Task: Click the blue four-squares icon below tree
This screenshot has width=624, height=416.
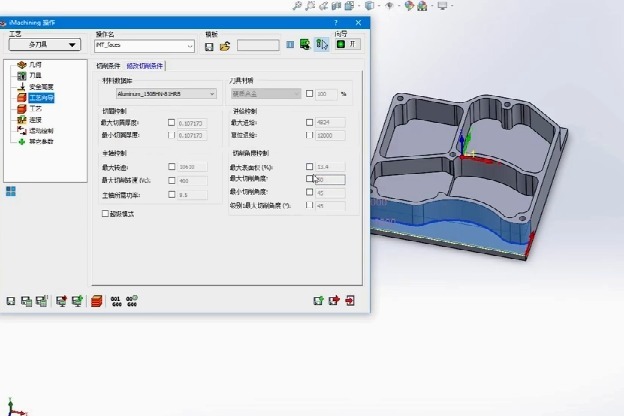Action: [x=11, y=191]
